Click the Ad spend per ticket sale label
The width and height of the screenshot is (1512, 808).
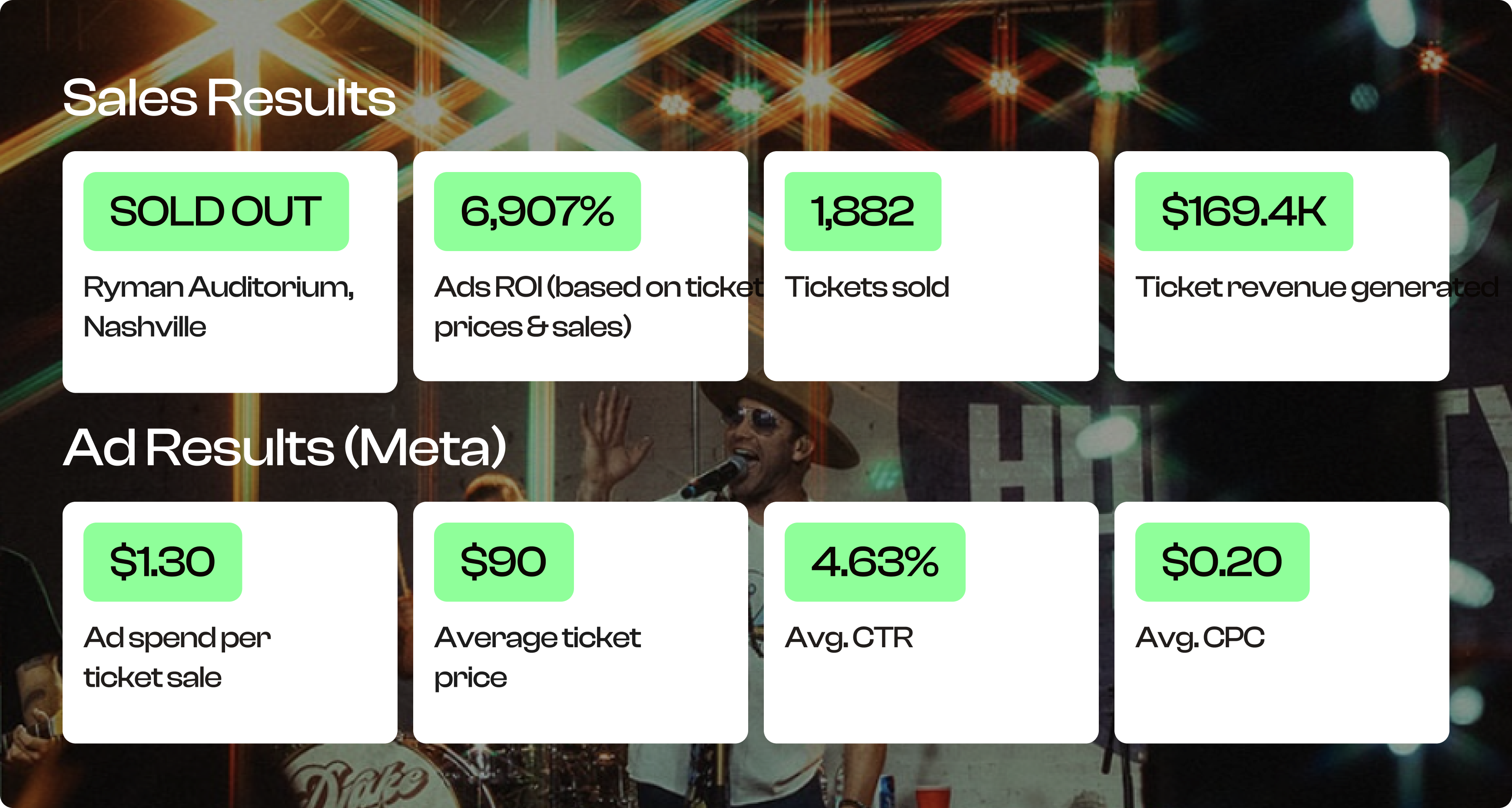pyautogui.click(x=177, y=657)
